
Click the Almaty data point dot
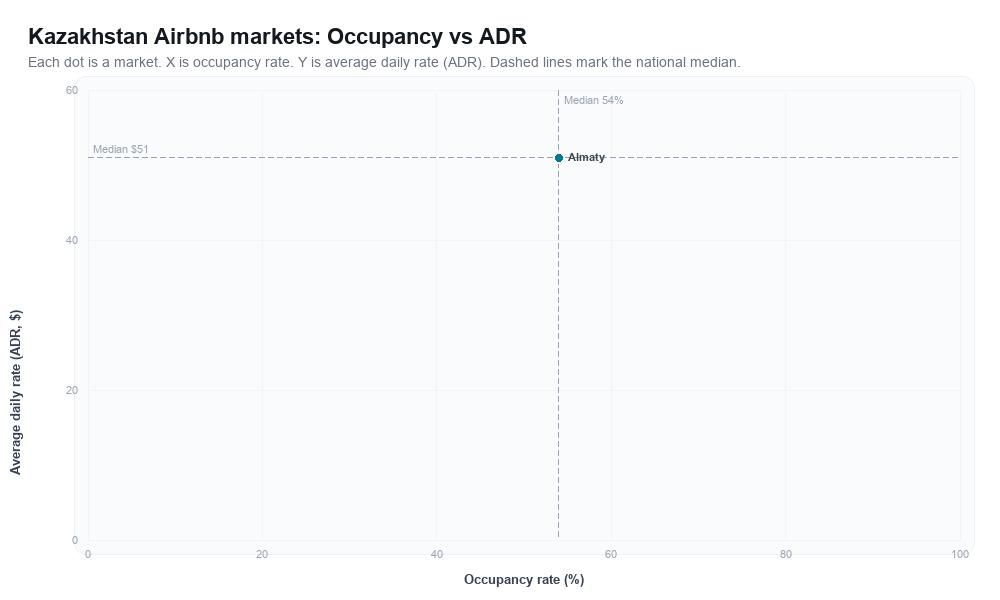click(x=559, y=157)
